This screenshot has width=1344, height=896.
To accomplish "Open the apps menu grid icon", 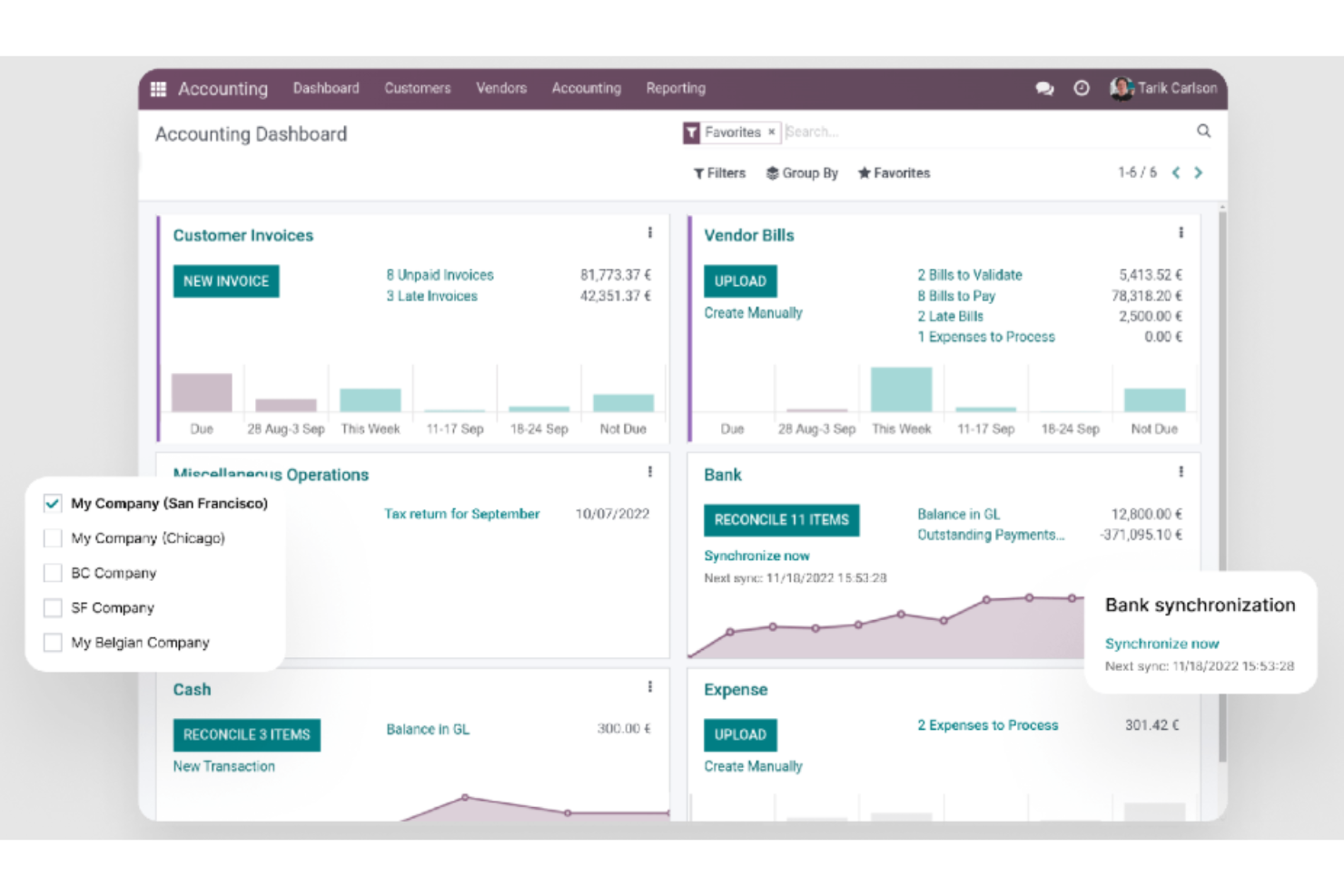I will click(x=158, y=88).
